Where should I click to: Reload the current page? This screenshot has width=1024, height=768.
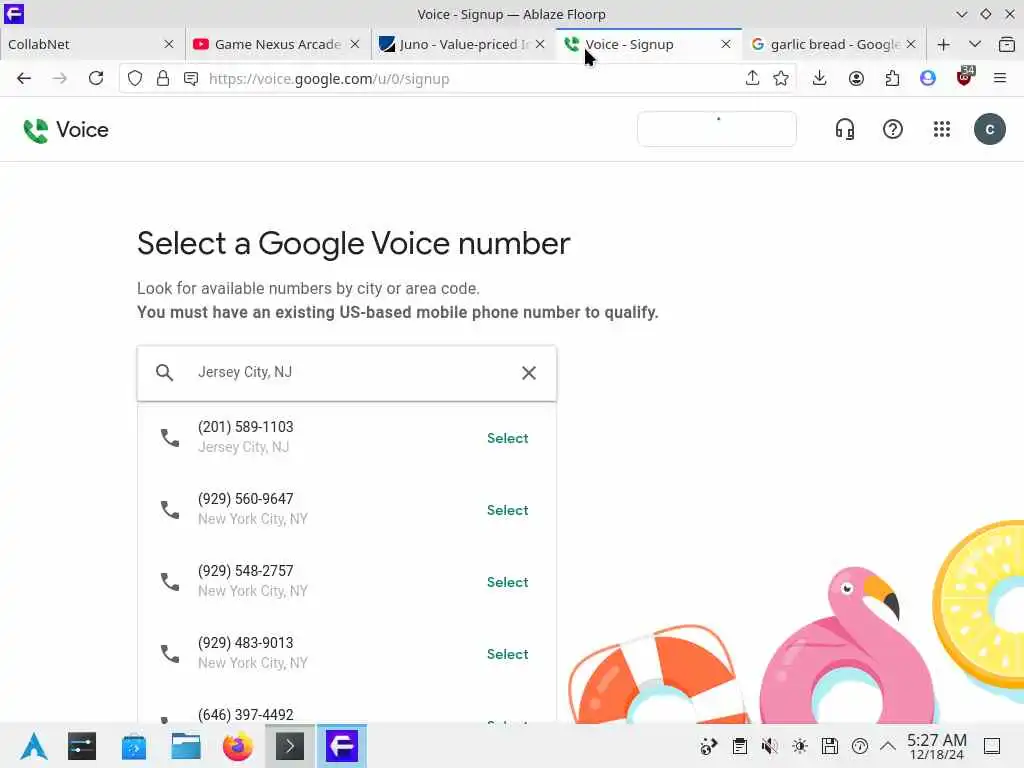coord(96,78)
